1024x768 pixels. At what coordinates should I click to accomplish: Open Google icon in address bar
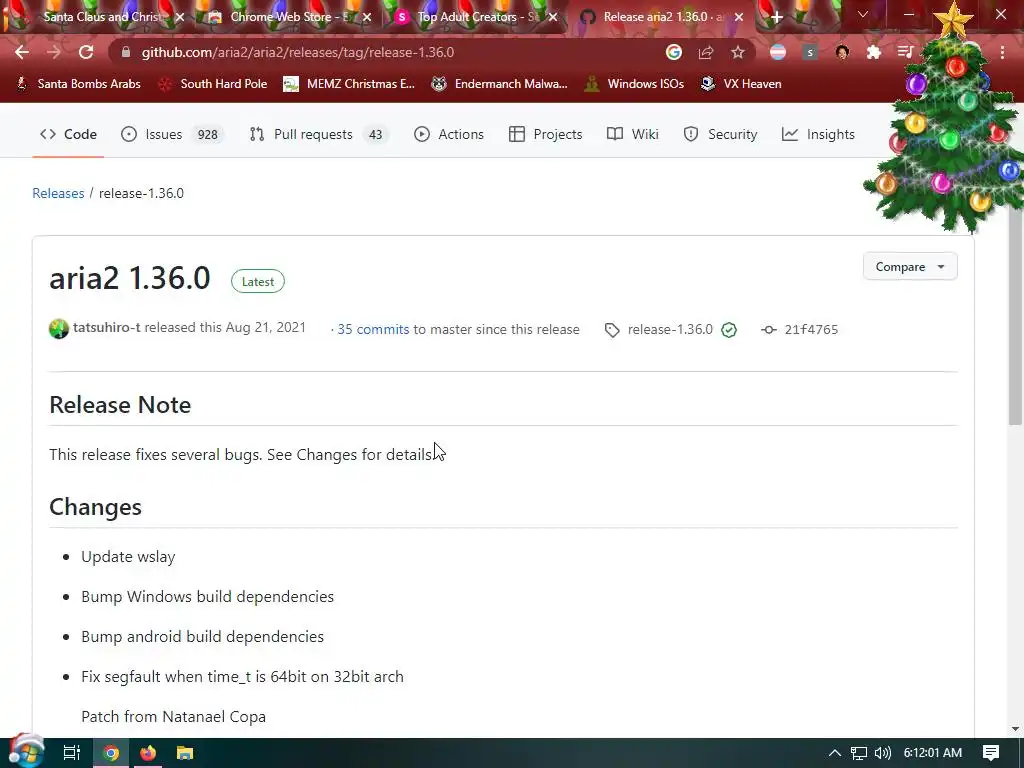point(674,52)
